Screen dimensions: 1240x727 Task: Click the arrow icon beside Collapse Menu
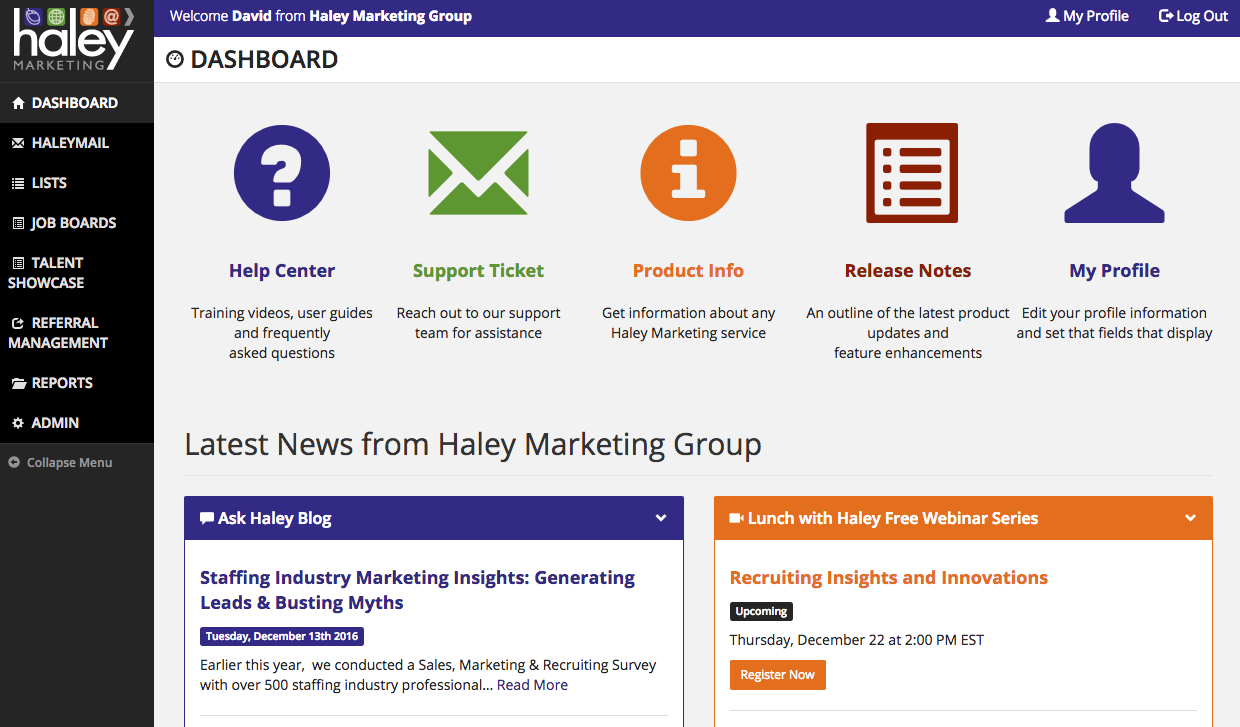[14, 463]
